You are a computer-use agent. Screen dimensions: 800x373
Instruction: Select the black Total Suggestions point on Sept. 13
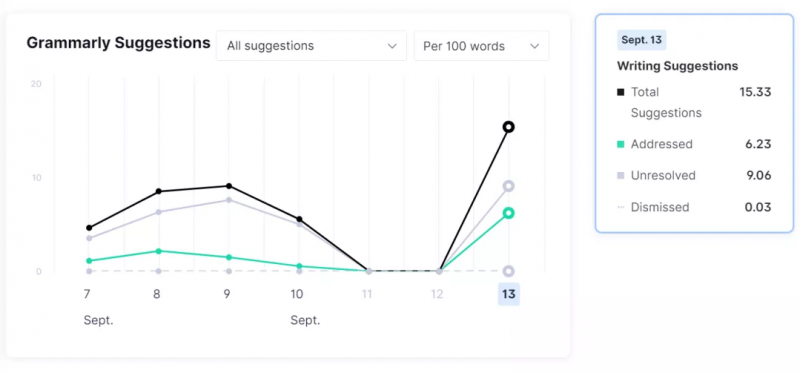pos(508,127)
